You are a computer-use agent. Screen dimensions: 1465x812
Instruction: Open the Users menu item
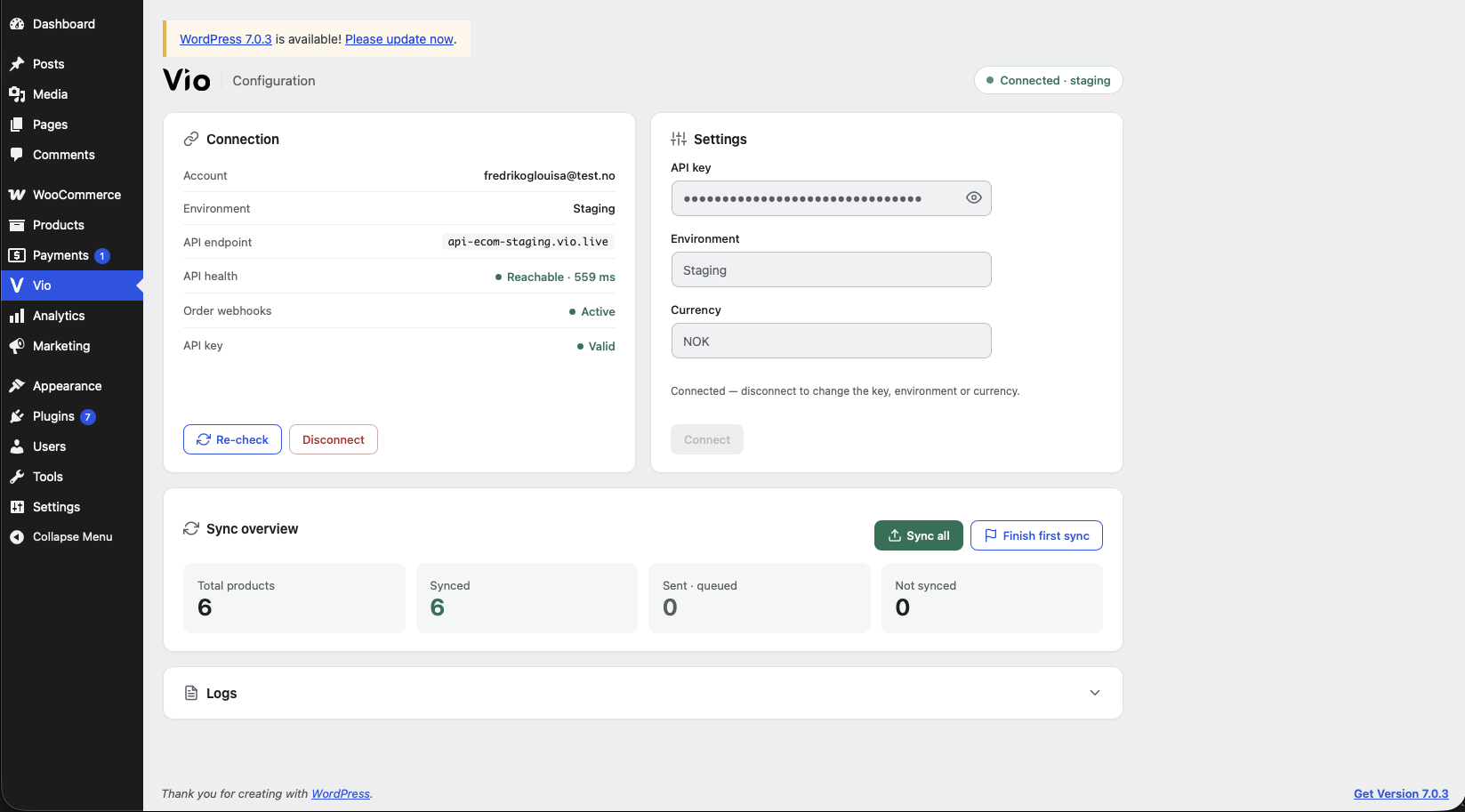click(x=71, y=446)
